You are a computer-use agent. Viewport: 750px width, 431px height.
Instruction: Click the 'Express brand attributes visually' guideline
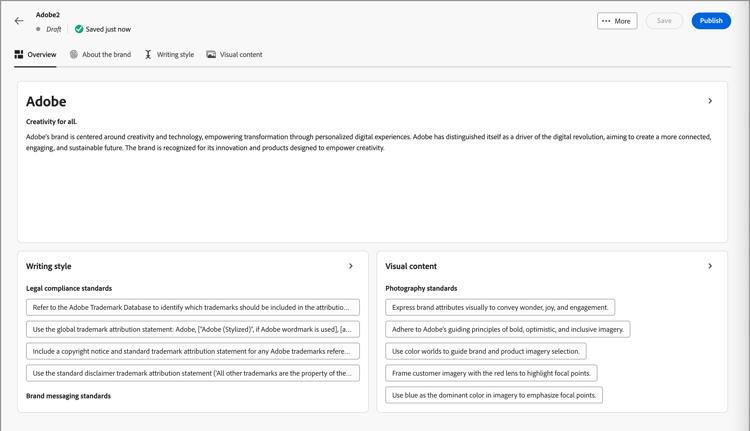(x=500, y=308)
